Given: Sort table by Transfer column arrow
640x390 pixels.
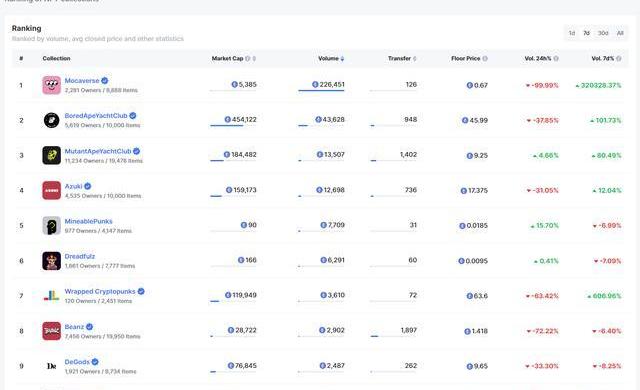Looking at the screenshot, I should [x=415, y=59].
